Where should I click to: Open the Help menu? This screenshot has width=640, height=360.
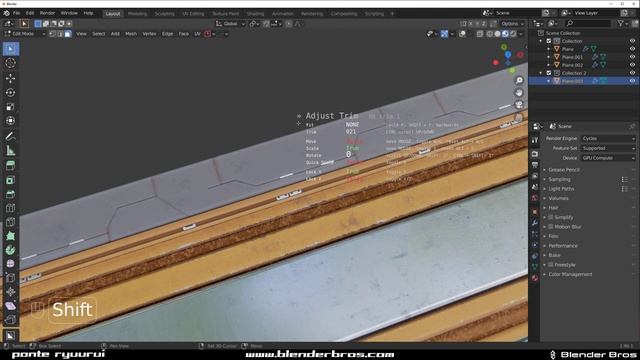(x=89, y=13)
